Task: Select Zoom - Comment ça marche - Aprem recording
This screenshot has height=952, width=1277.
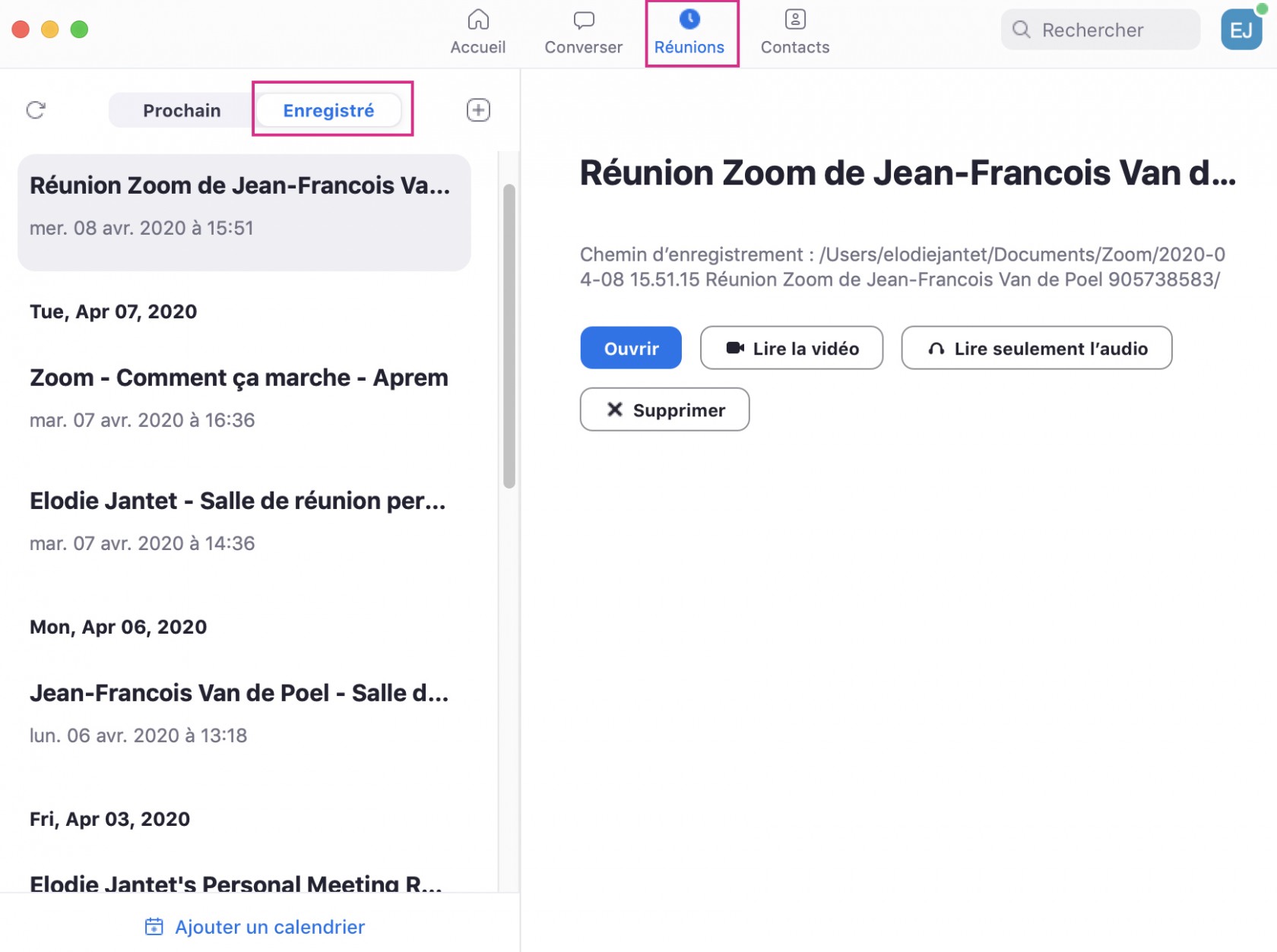Action: [x=239, y=397]
